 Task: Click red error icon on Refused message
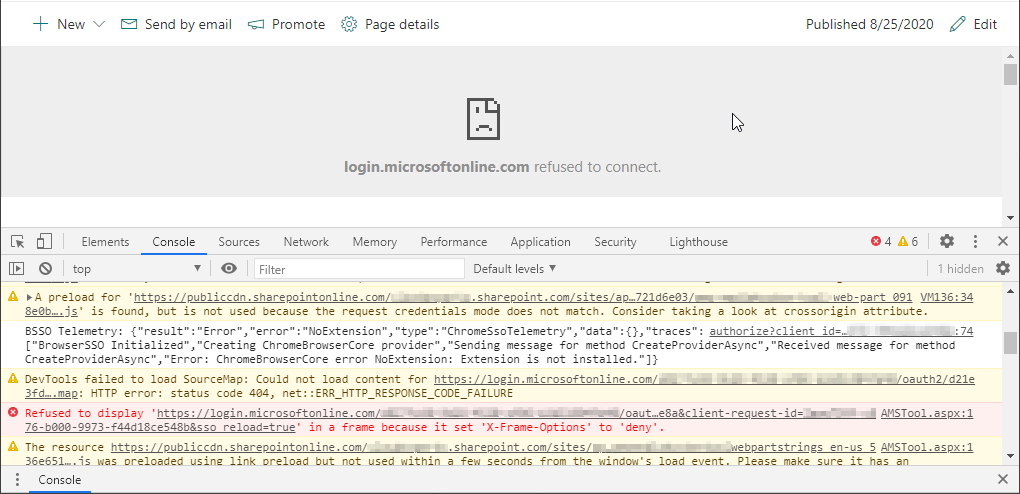(12, 413)
